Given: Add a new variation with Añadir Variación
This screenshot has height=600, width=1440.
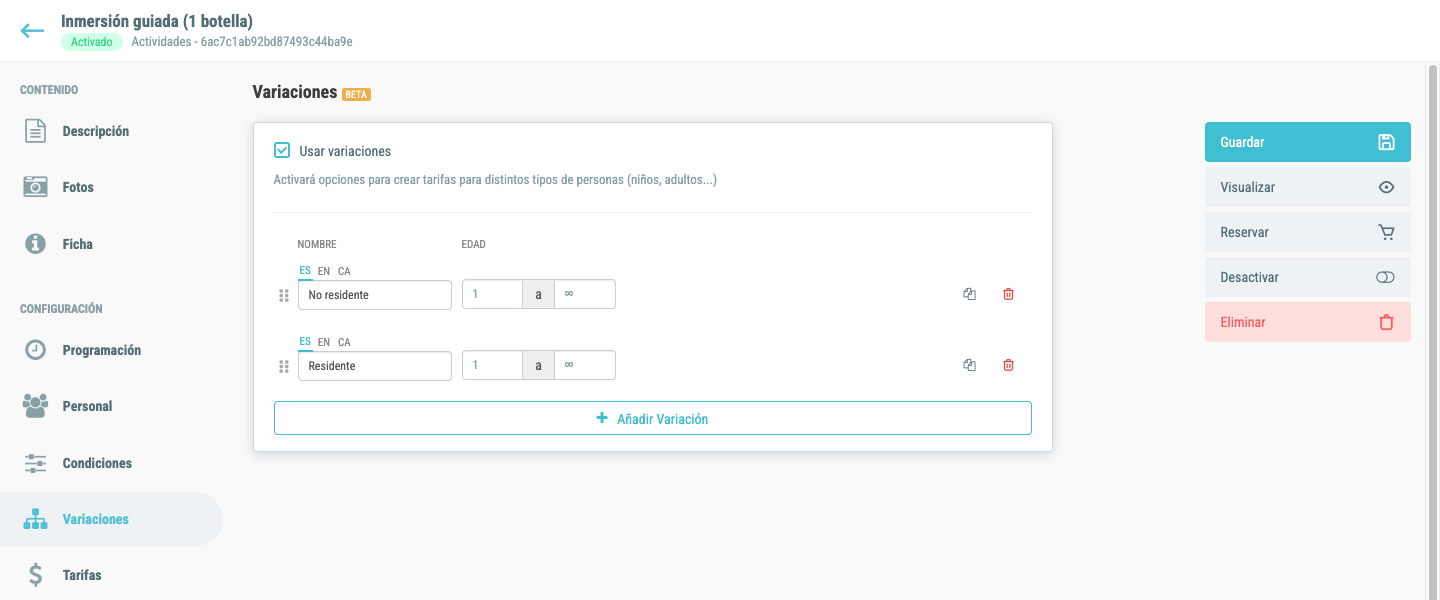Looking at the screenshot, I should [x=653, y=418].
